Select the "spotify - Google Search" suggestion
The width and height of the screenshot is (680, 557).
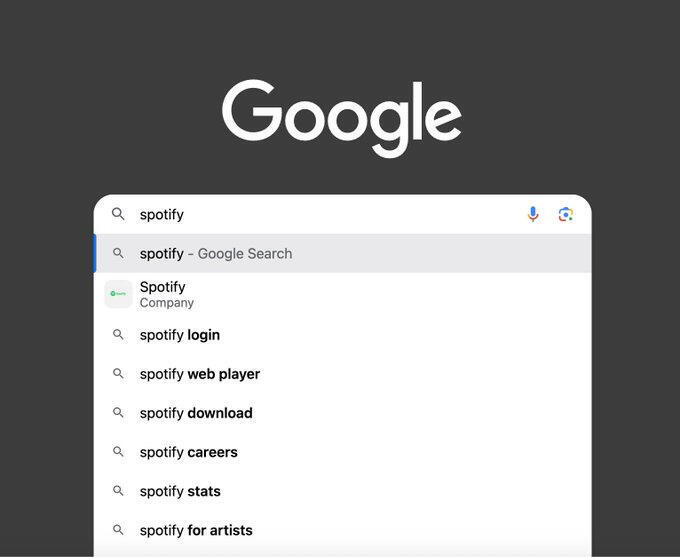click(216, 254)
